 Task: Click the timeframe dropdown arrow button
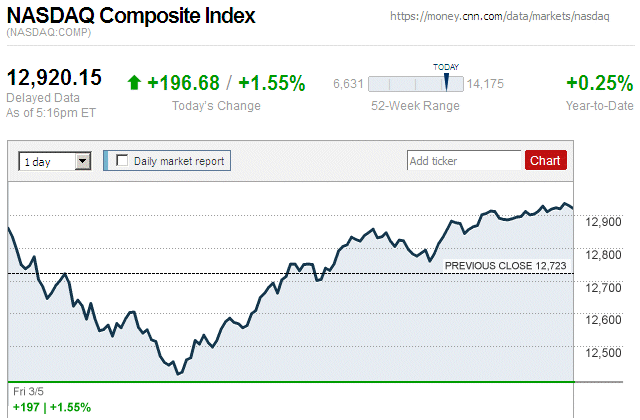click(83, 160)
